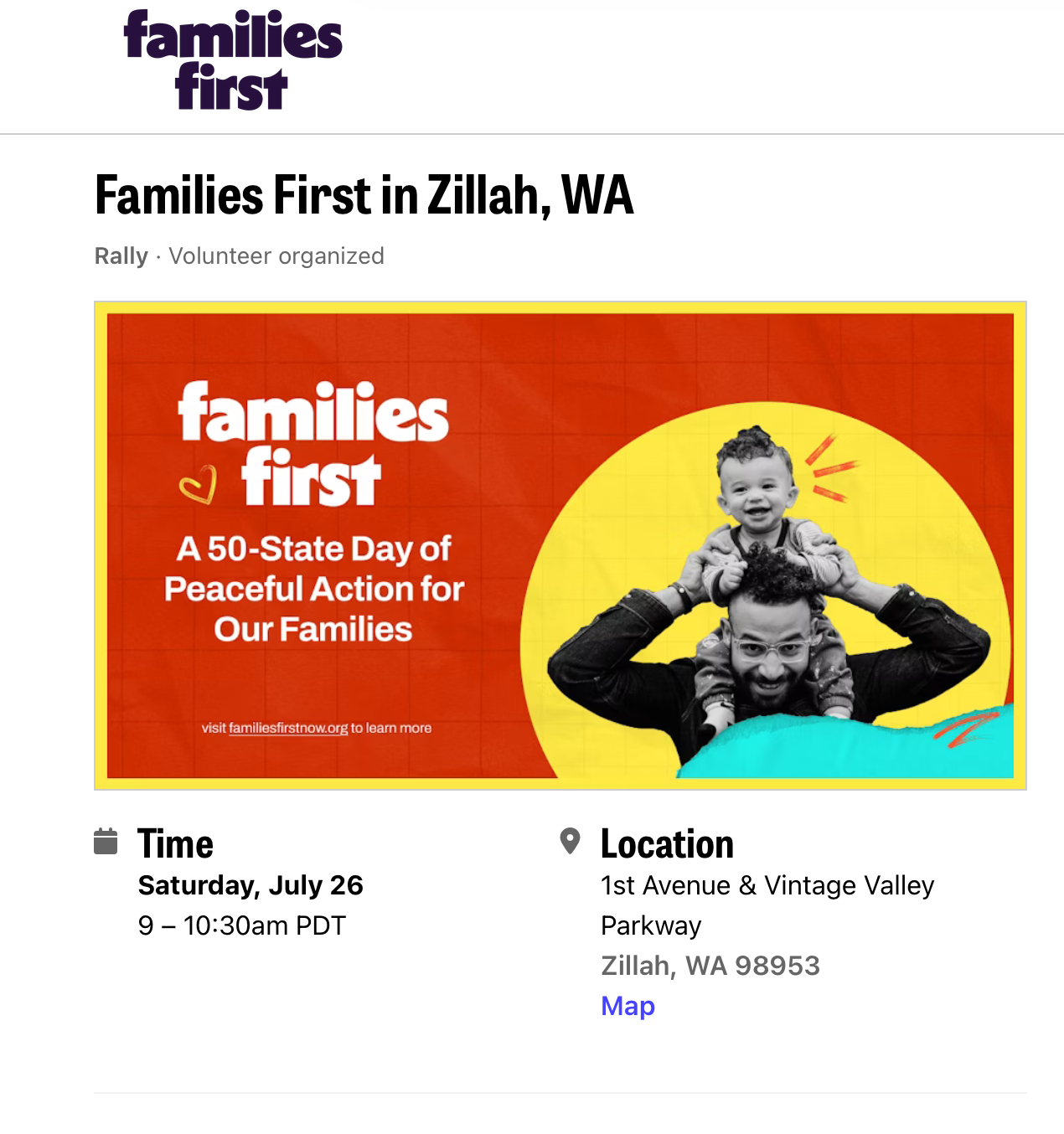Click the 9 – 10:30am PDT time text
The image size is (1064, 1134).
tap(242, 925)
